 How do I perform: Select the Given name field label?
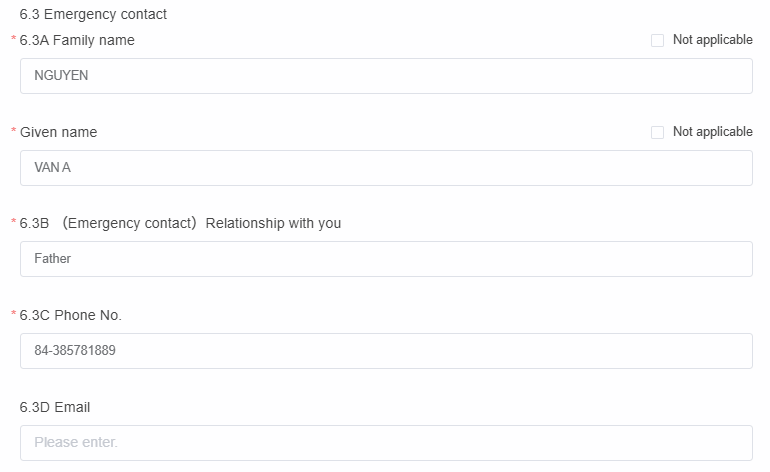(59, 132)
